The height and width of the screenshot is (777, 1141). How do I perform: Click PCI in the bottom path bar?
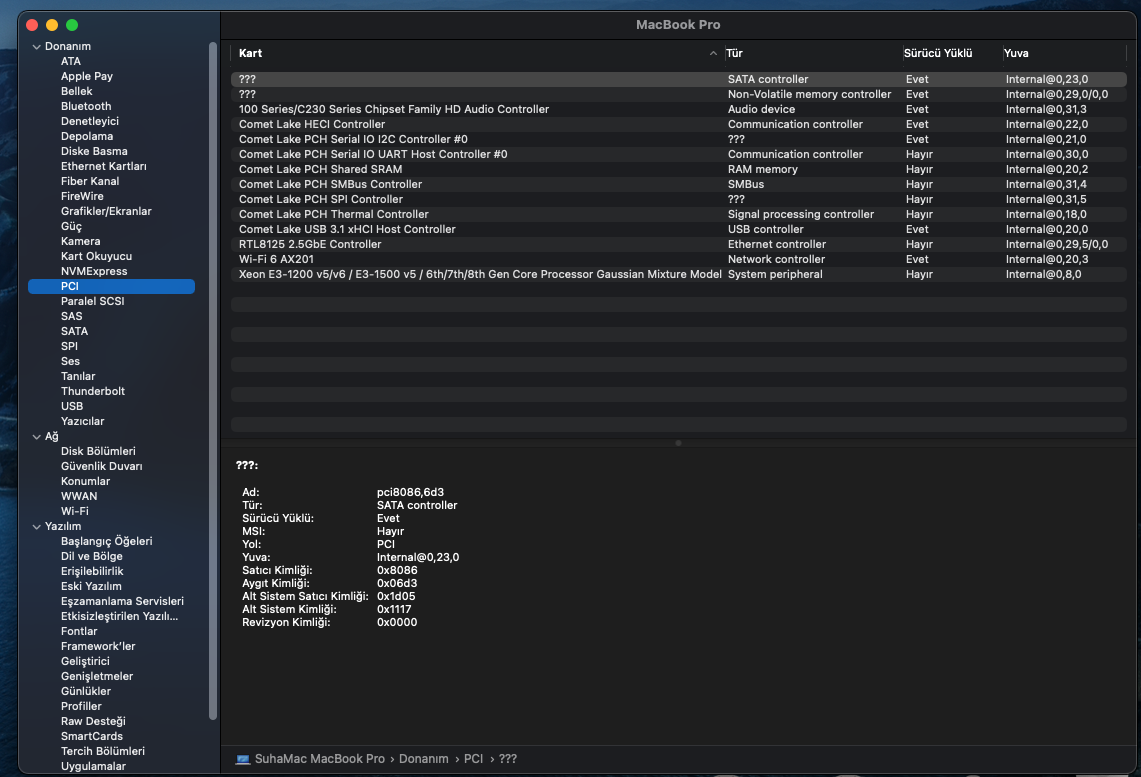473,759
